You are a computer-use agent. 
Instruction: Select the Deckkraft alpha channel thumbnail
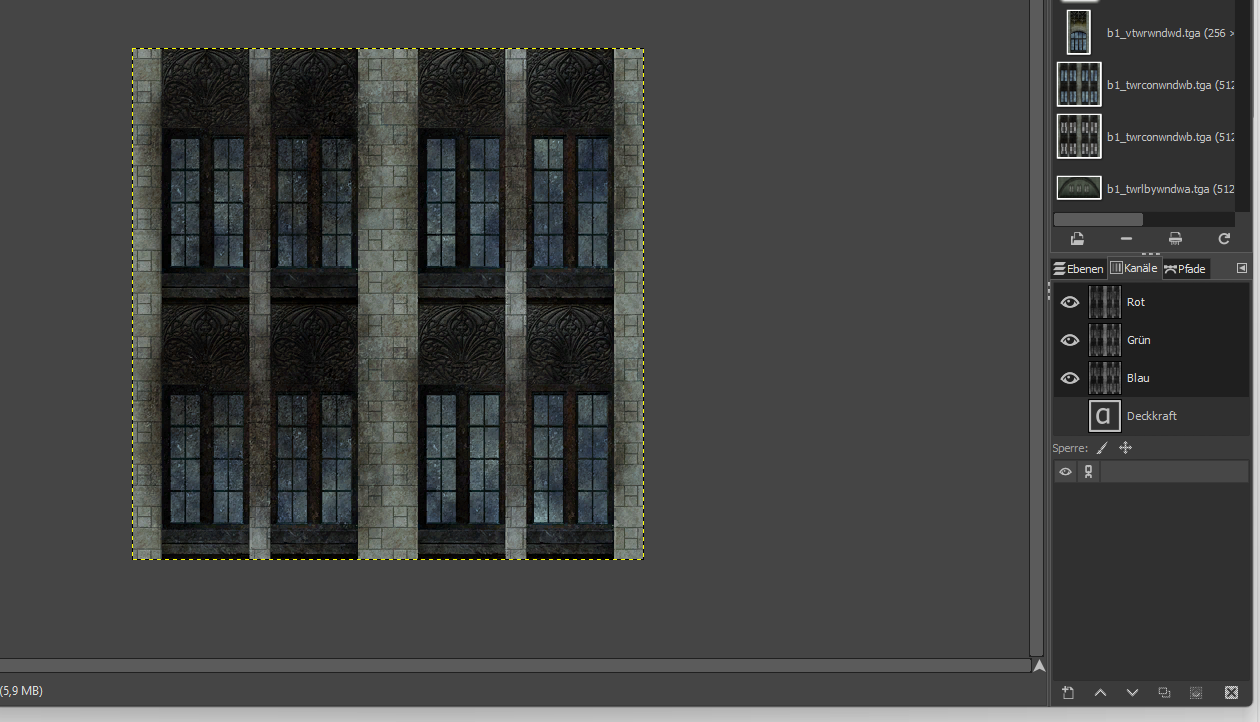(x=1105, y=416)
